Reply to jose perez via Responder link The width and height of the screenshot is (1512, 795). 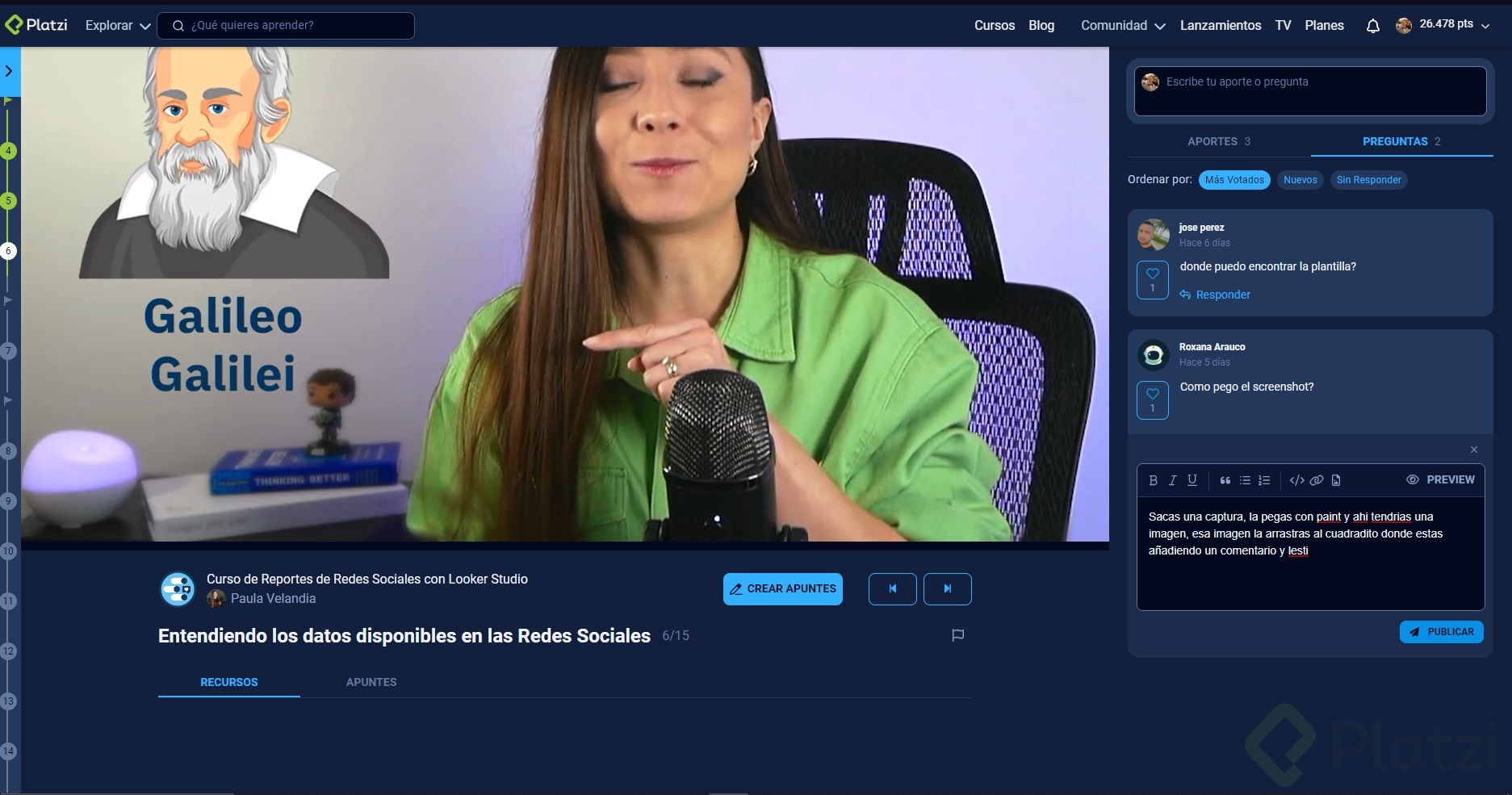pos(1223,294)
